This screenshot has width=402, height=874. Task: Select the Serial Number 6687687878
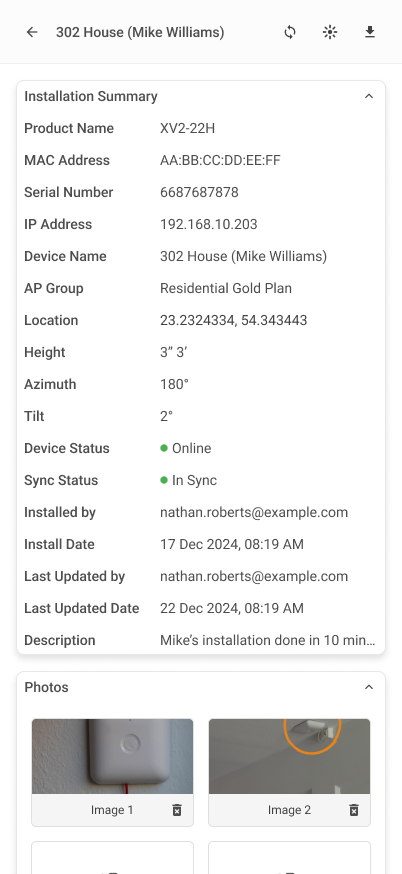(x=199, y=192)
